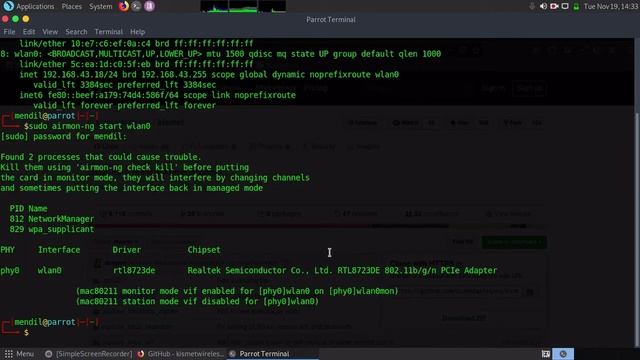640x360 pixels.
Task: Open the system monitor graph applet
Action: pos(243,6)
